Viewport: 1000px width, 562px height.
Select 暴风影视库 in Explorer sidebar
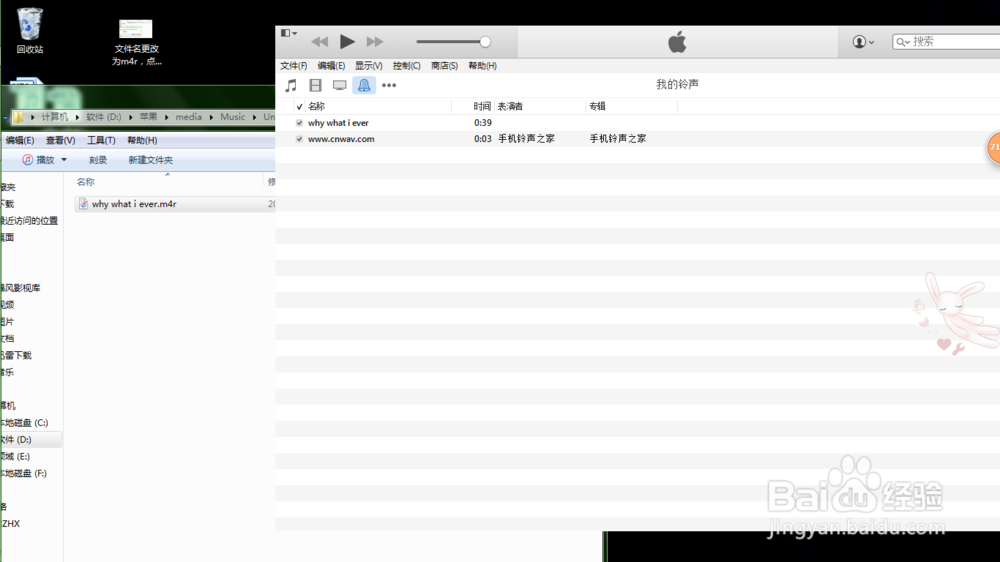point(20,288)
